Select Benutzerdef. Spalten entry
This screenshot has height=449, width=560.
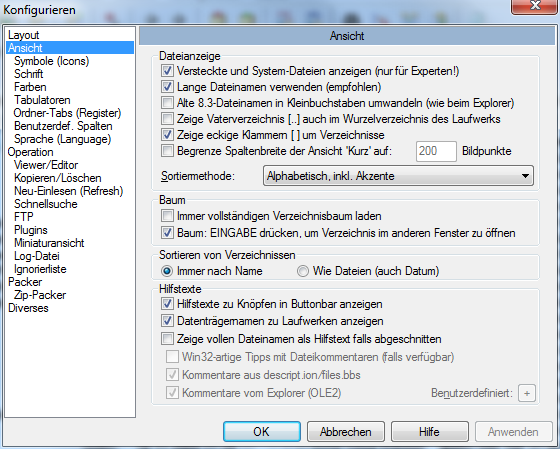(63, 126)
